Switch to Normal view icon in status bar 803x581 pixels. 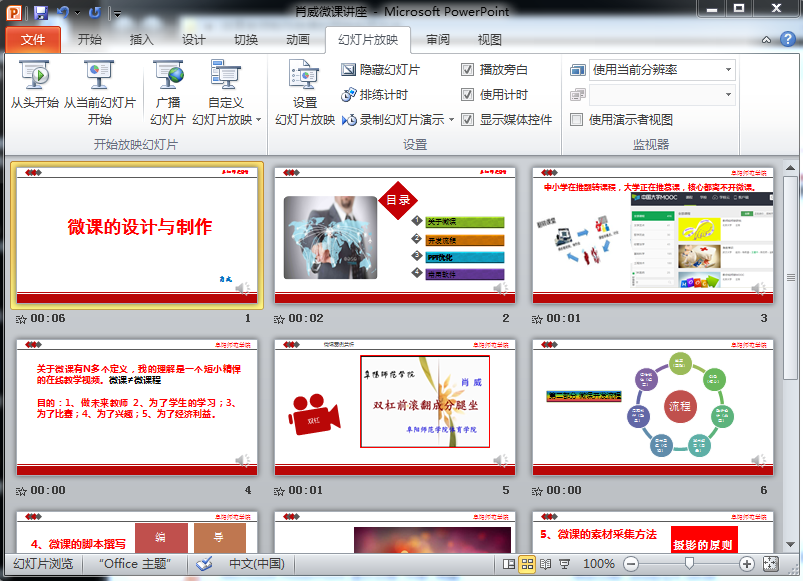click(x=509, y=564)
